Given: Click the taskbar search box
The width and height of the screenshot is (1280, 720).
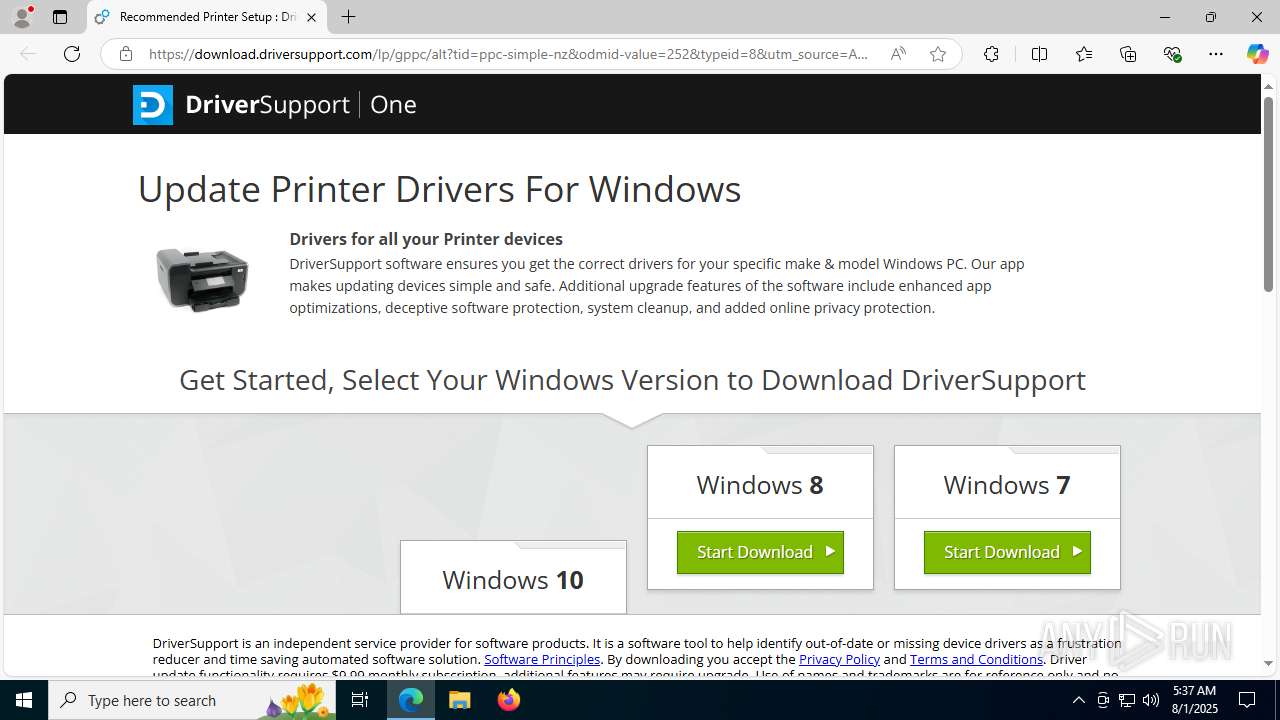Looking at the screenshot, I should (x=192, y=700).
